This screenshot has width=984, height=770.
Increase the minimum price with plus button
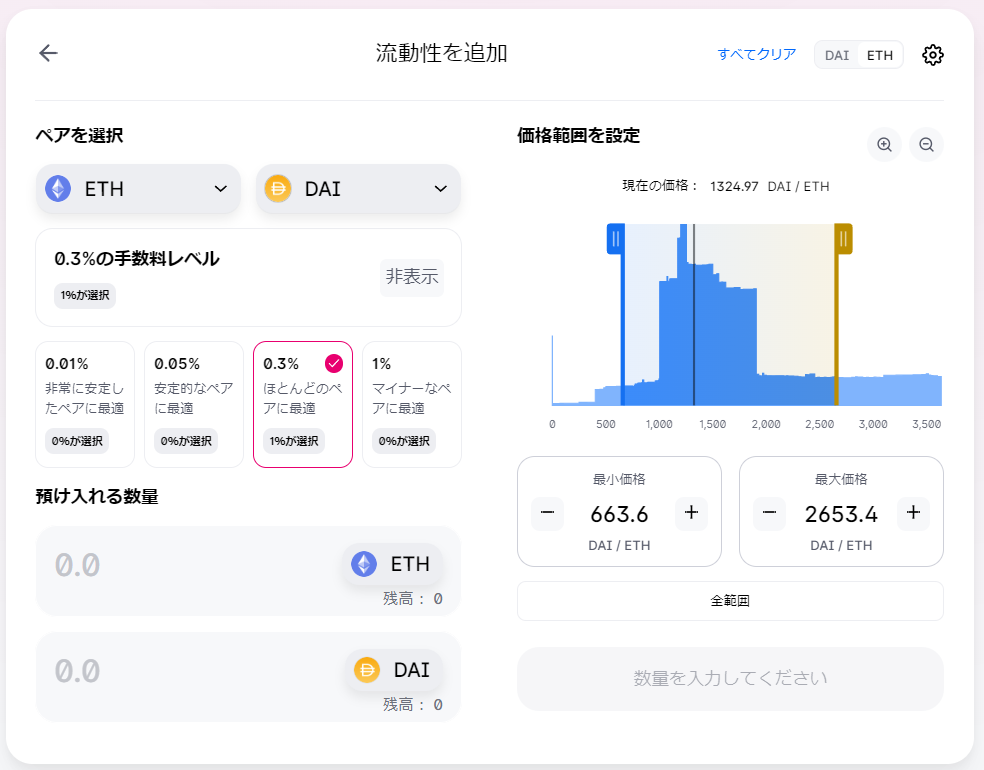click(691, 514)
